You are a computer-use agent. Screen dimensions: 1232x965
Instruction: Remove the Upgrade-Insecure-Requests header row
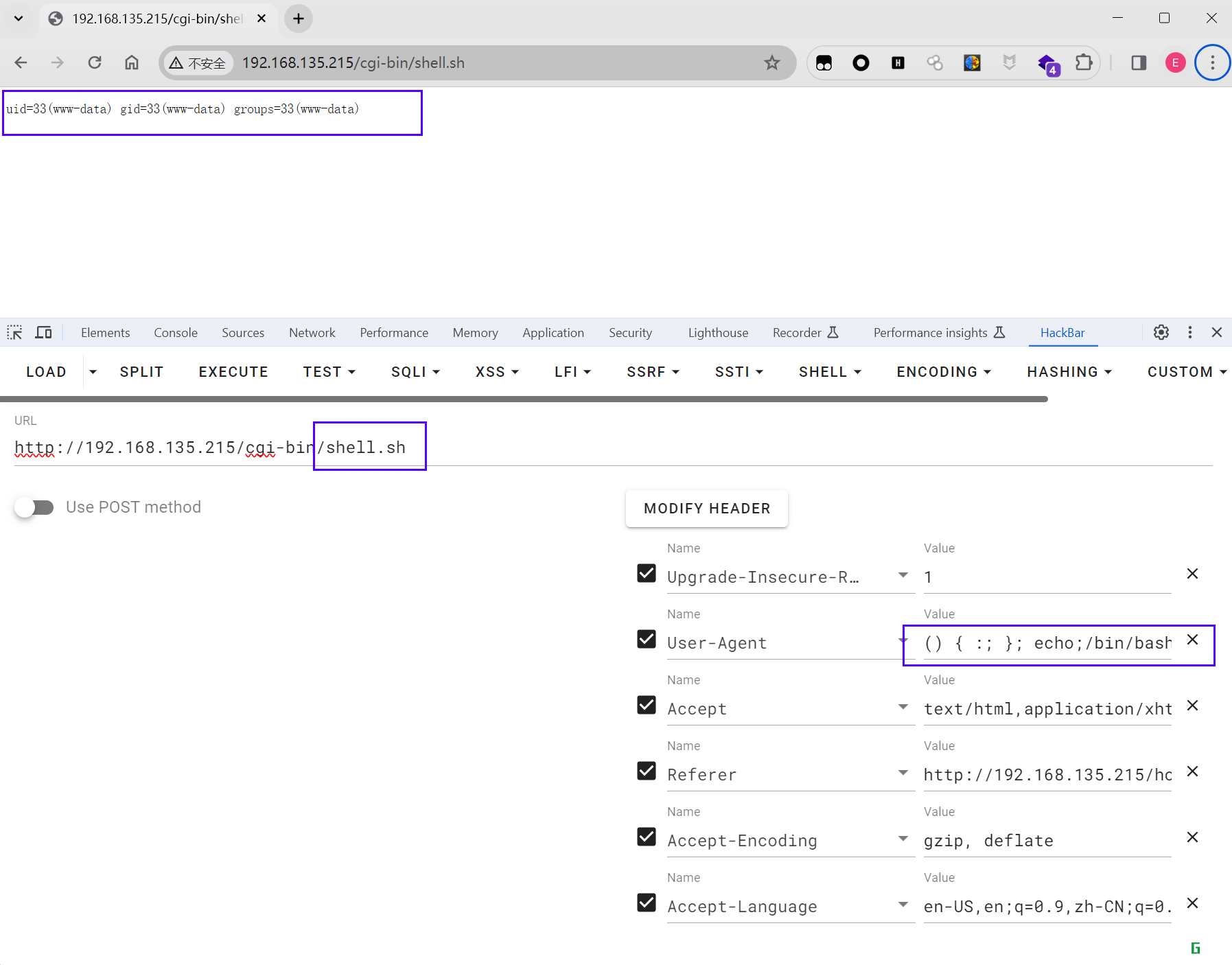[1193, 574]
